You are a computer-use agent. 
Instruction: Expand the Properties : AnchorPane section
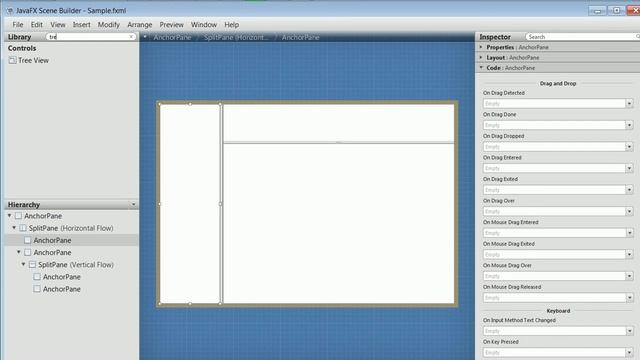pyautogui.click(x=481, y=47)
